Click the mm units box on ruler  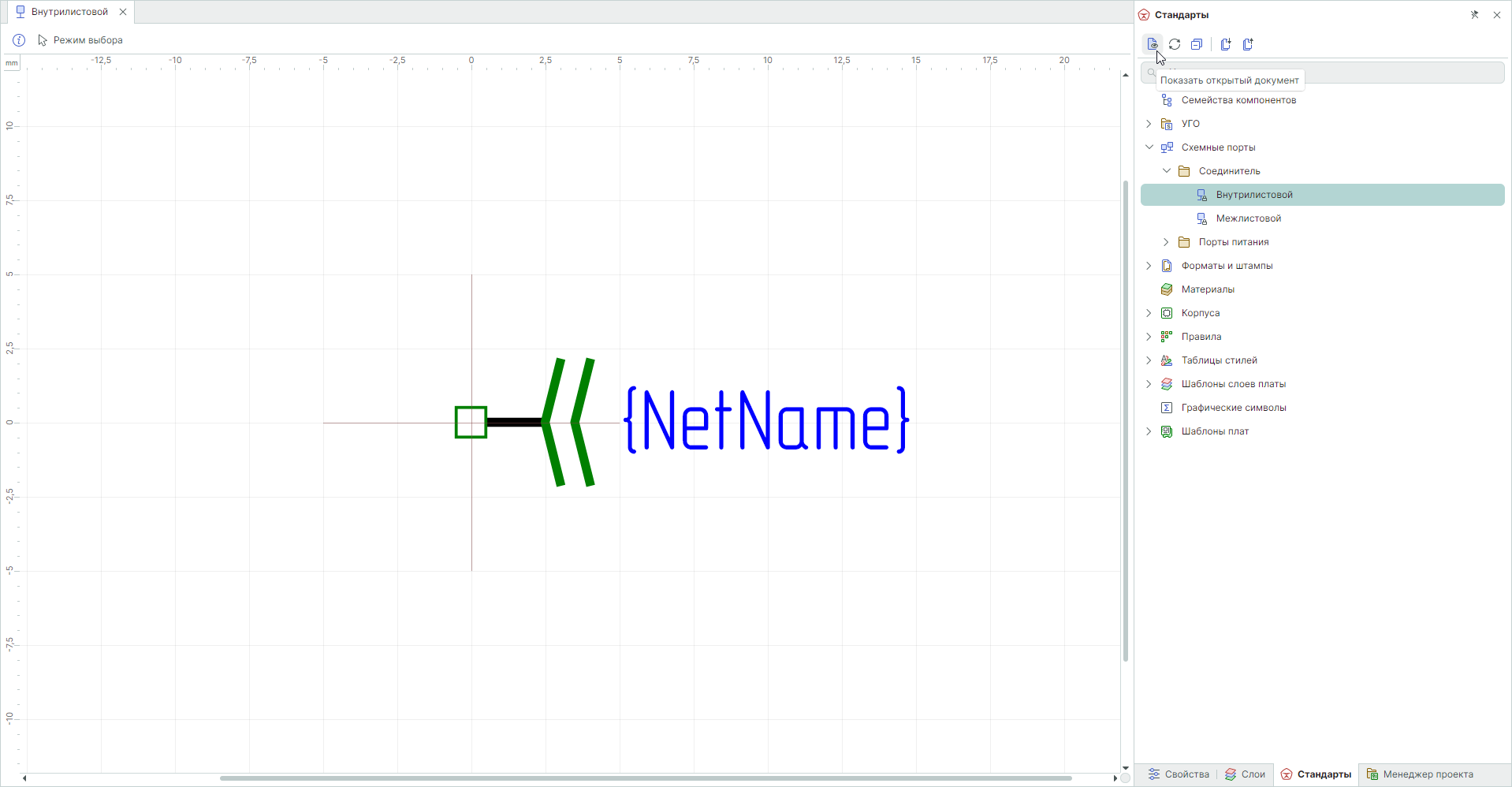(12, 63)
